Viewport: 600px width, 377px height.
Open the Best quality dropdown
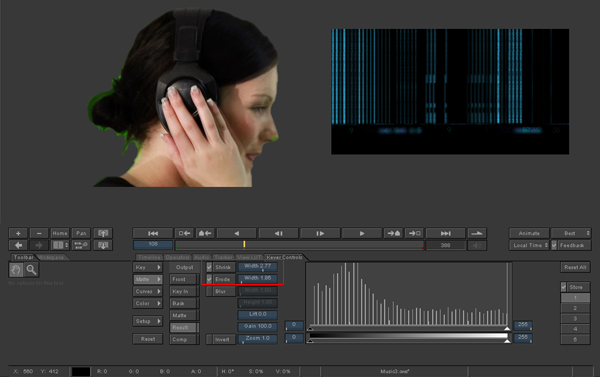(571, 233)
